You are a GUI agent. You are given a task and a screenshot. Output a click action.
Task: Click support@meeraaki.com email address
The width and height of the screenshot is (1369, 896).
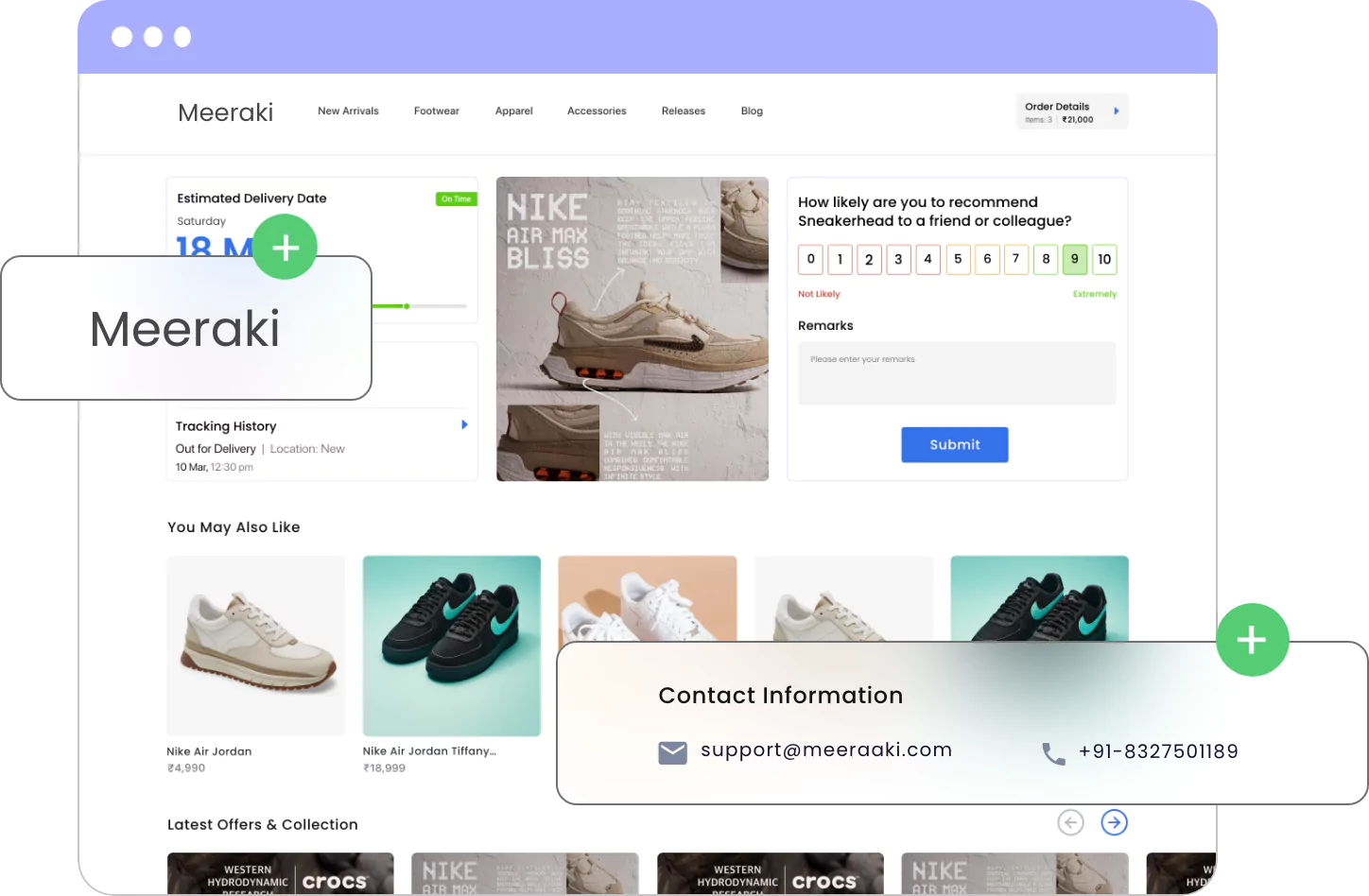[826, 750]
